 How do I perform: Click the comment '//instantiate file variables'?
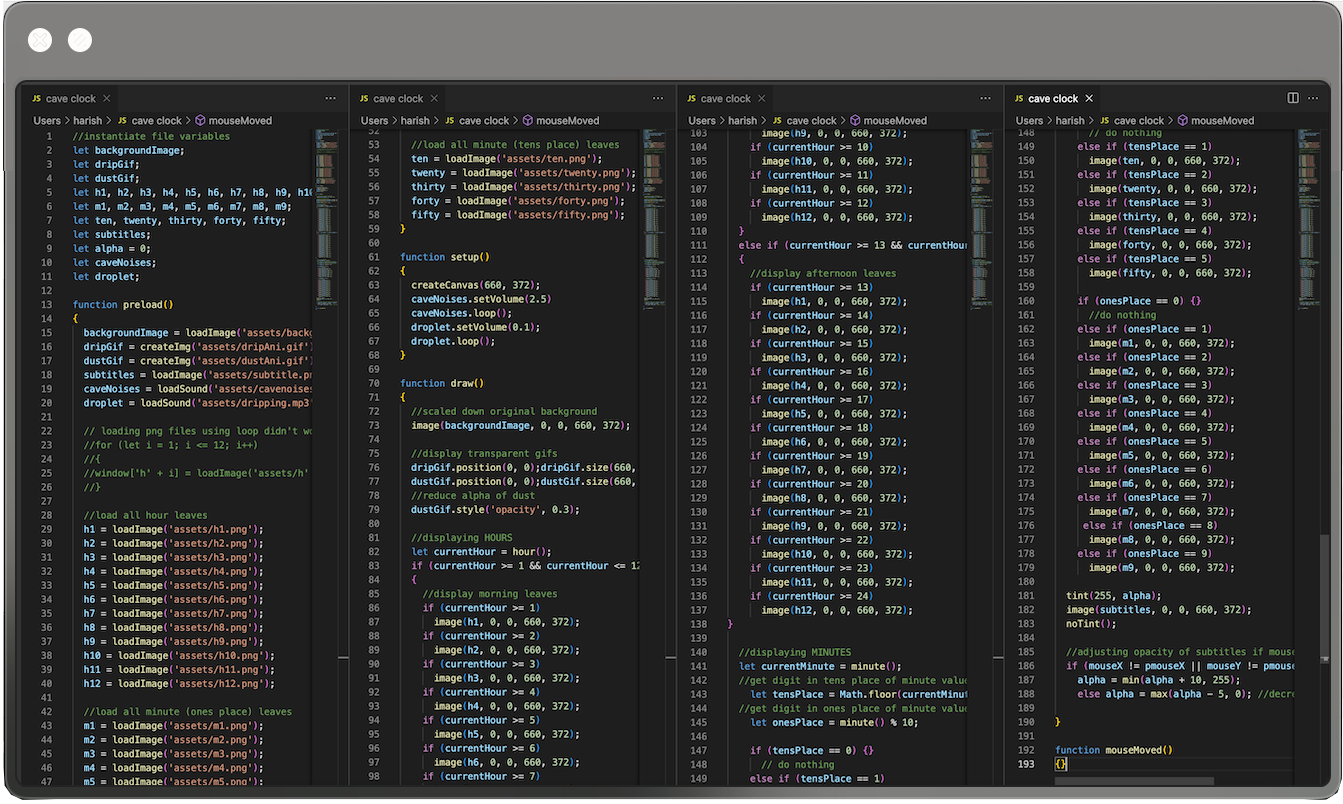(151, 136)
